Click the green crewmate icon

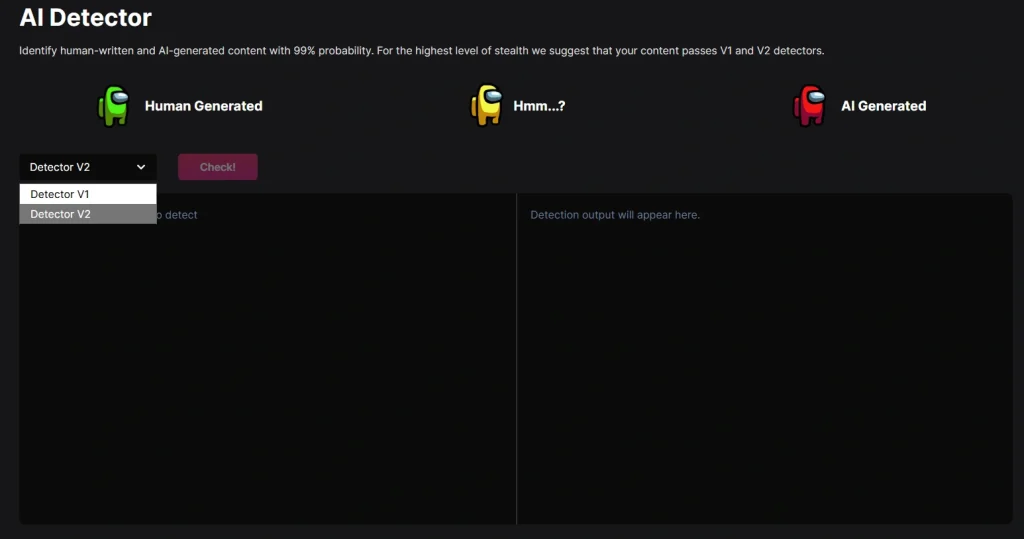[113, 106]
